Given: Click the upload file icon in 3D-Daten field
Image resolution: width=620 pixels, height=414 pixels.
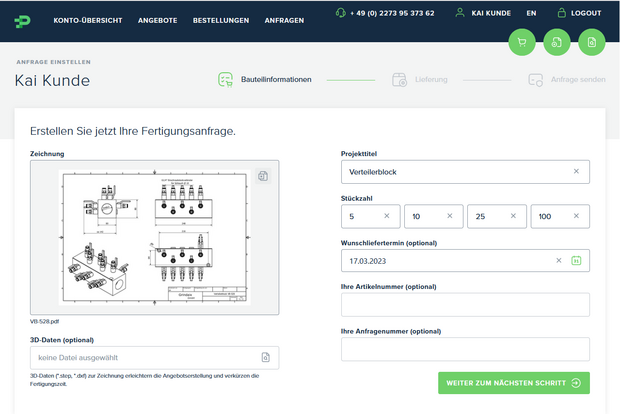Looking at the screenshot, I should (265, 357).
